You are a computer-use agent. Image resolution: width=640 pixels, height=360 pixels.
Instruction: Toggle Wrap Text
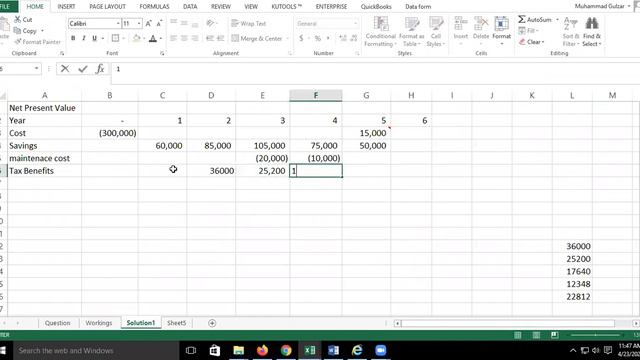(x=249, y=24)
